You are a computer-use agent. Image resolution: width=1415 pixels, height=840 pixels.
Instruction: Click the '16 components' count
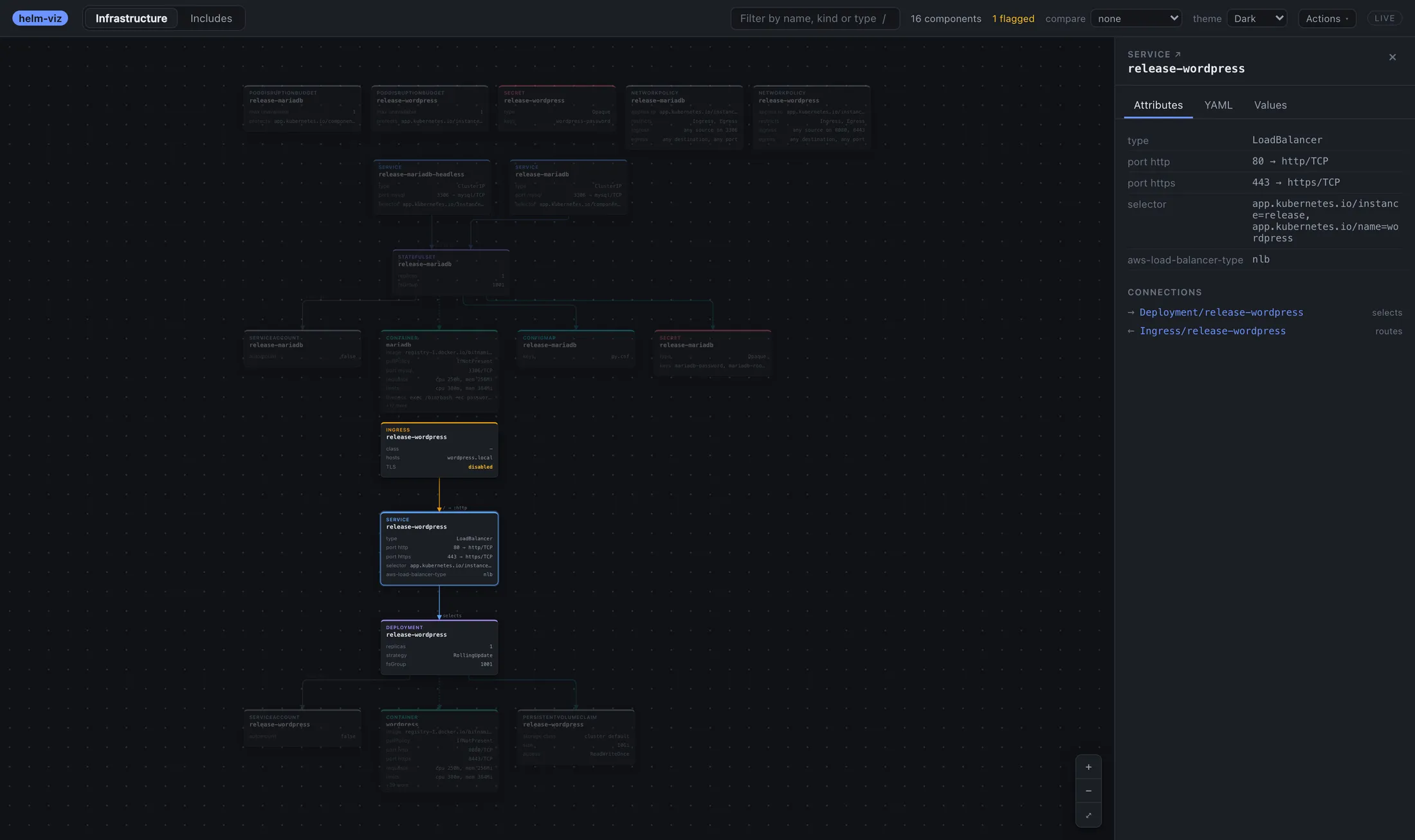pyautogui.click(x=945, y=18)
